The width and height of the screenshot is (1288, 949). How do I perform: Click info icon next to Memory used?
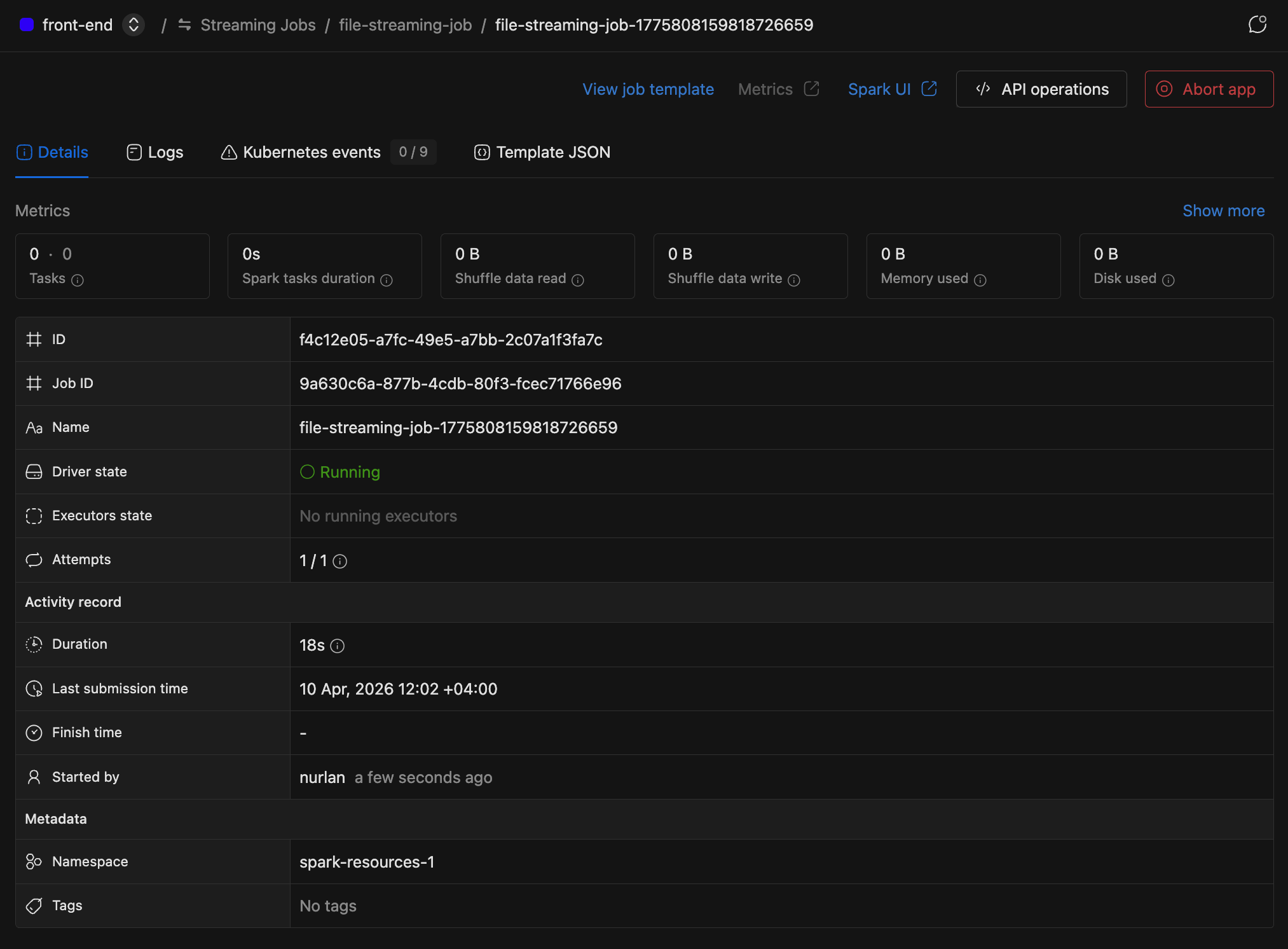click(980, 280)
